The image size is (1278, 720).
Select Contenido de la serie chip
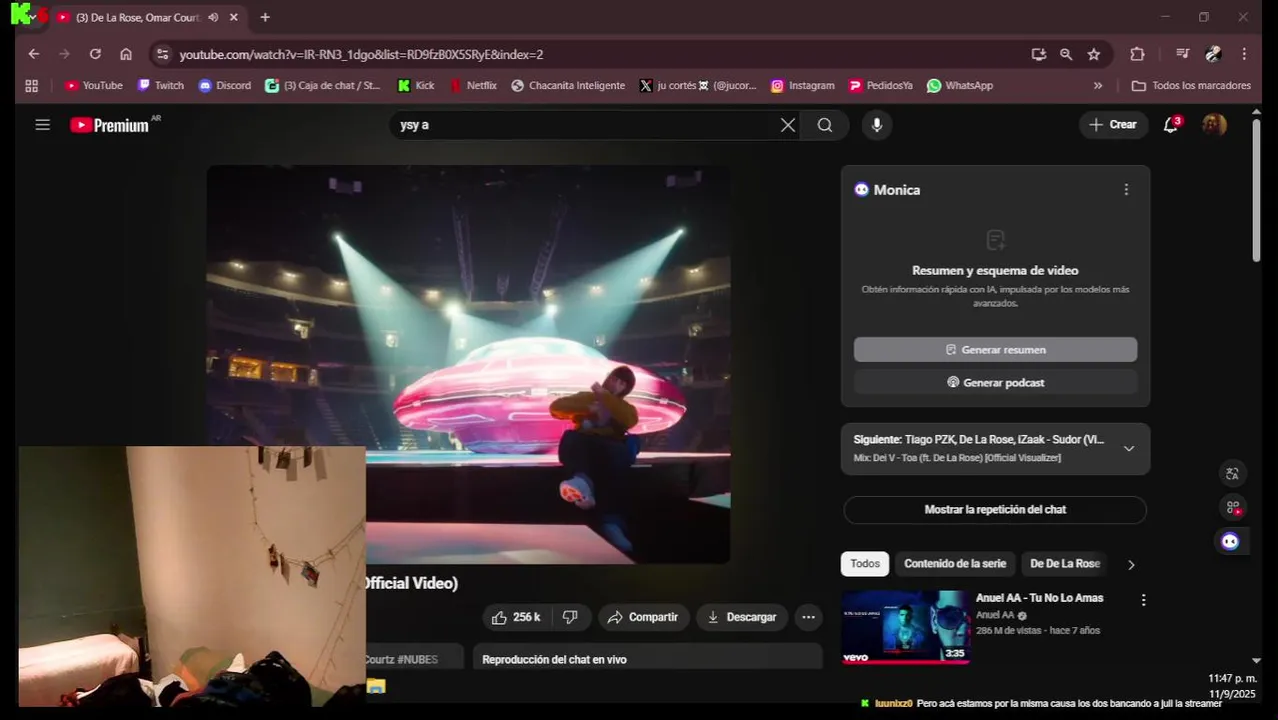tap(955, 563)
